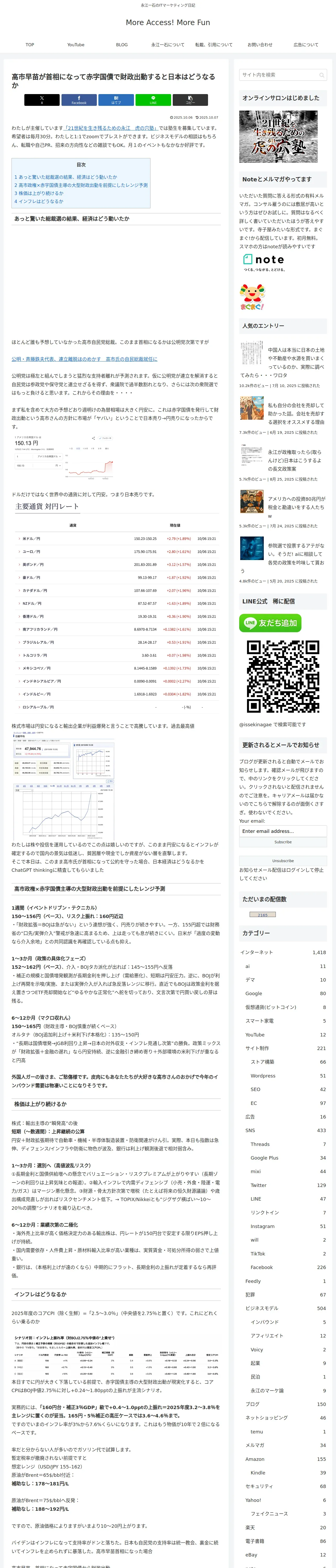Image resolution: width=336 pixels, height=1568 pixels.
Task: Open the 虎の穴塾 online salon banner image
Action: (x=278, y=137)
